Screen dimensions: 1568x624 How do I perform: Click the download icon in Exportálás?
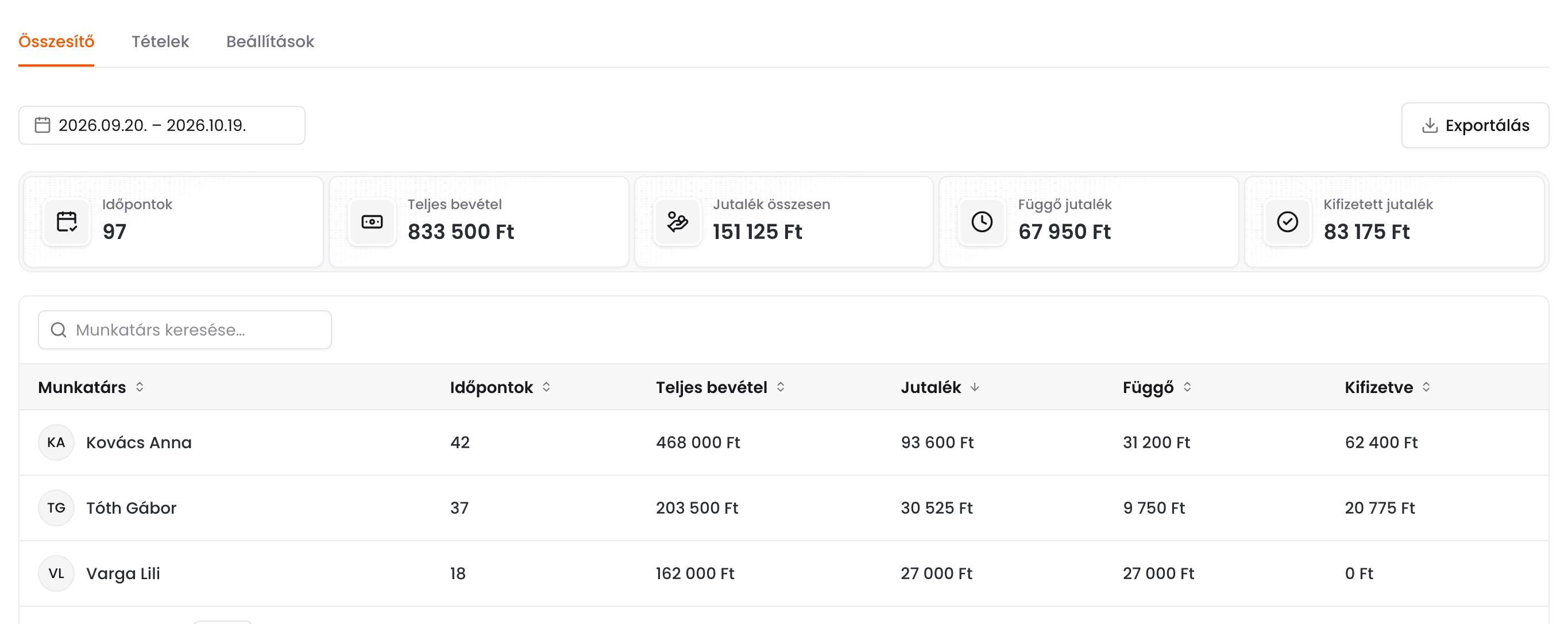pos(1430,125)
